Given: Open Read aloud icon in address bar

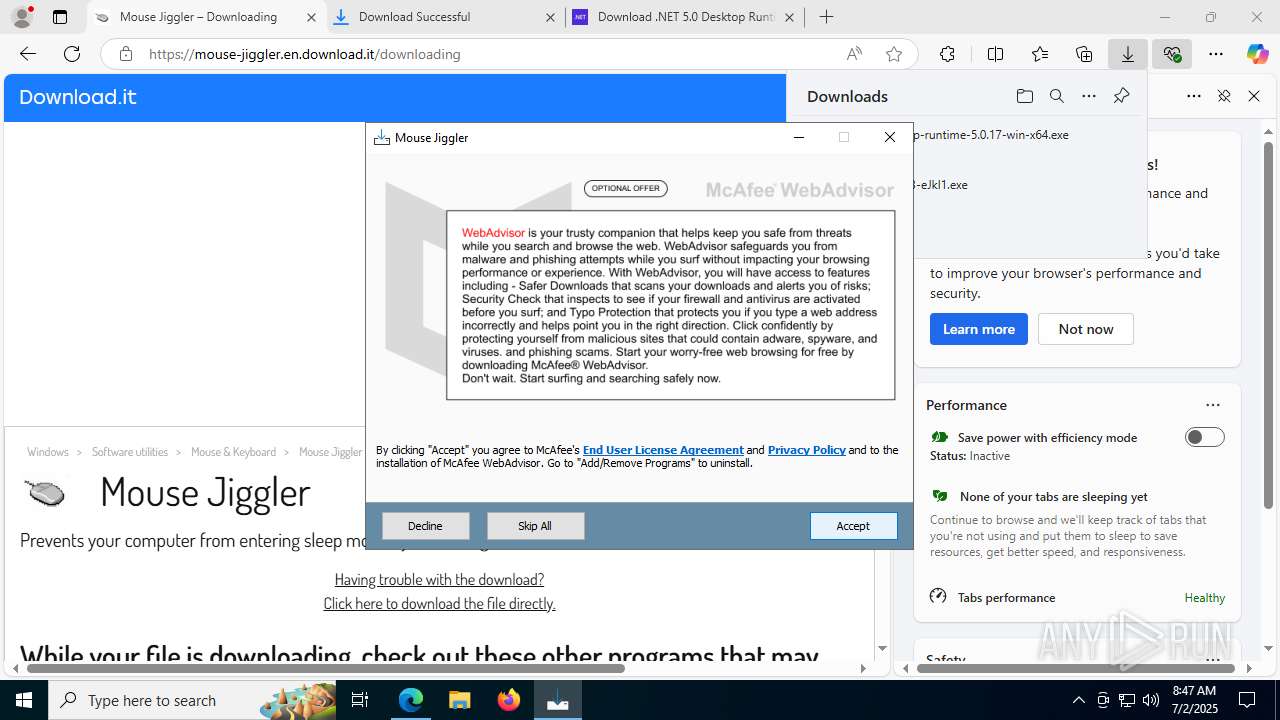Looking at the screenshot, I should (854, 54).
